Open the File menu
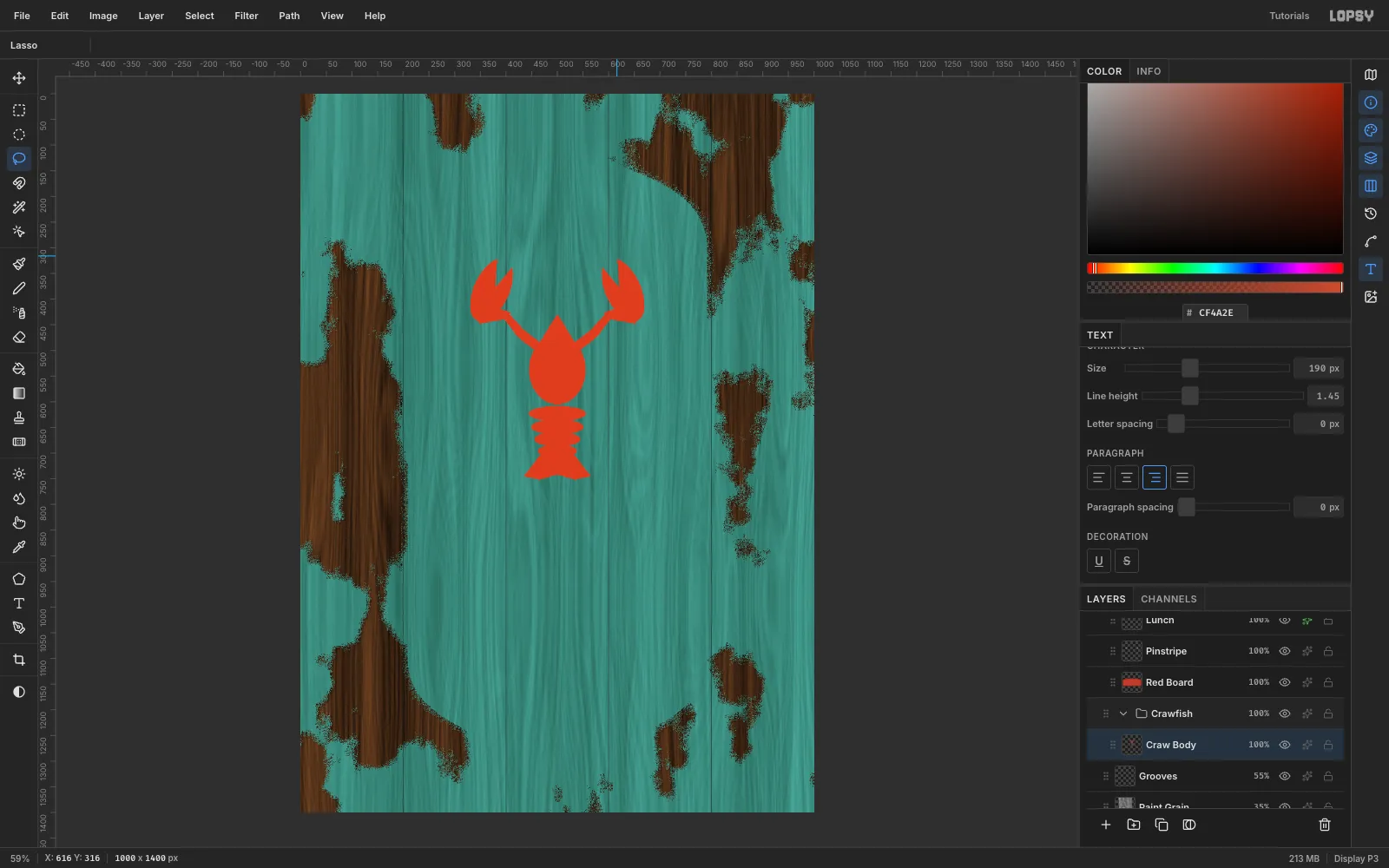The image size is (1389, 868). pos(22,16)
